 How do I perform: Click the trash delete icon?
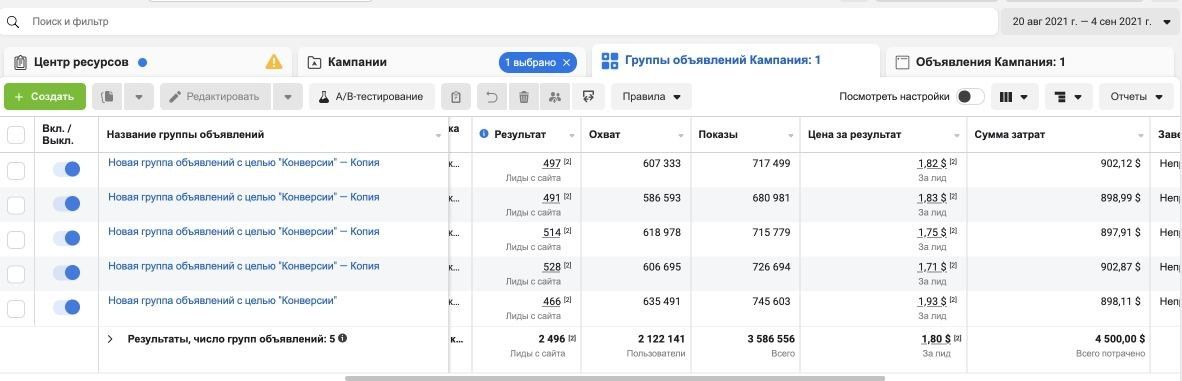coord(524,97)
